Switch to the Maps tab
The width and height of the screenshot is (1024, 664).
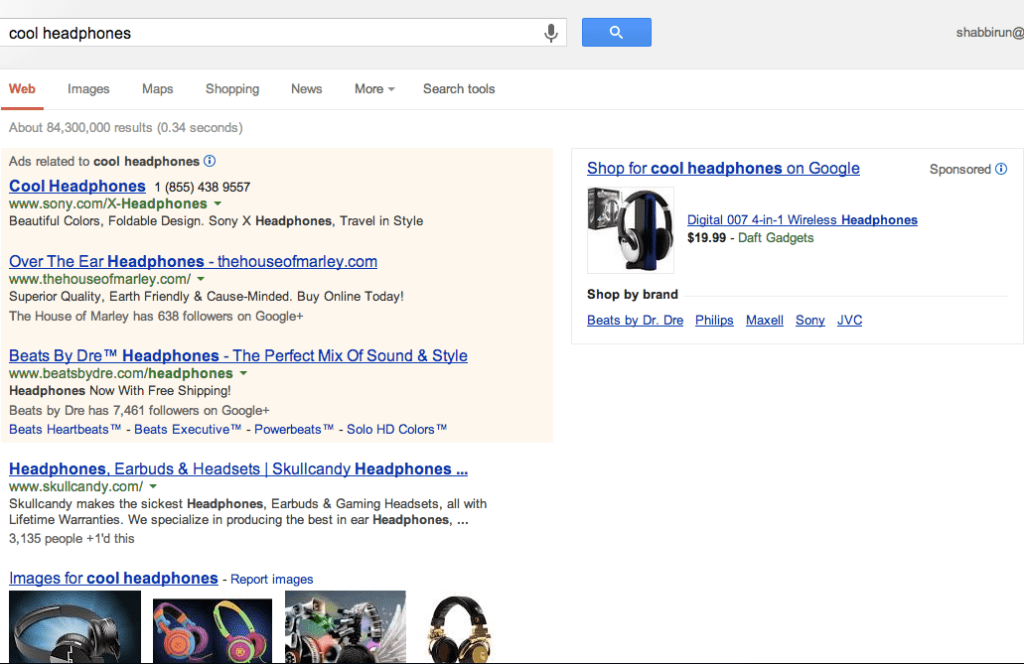tap(157, 89)
